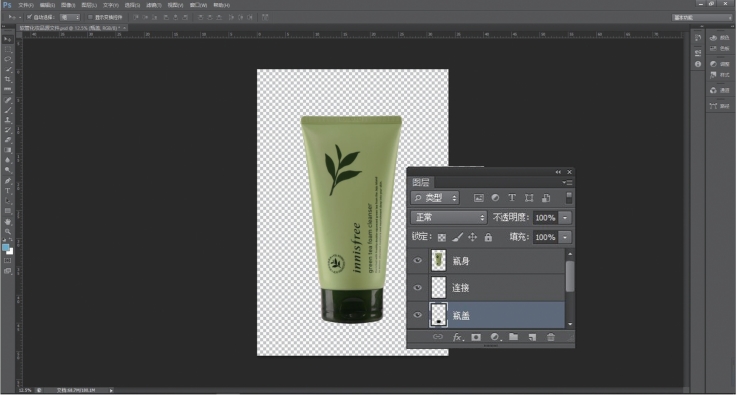The image size is (737, 395).
Task: Select the Zoom tool
Action: [x=8, y=231]
